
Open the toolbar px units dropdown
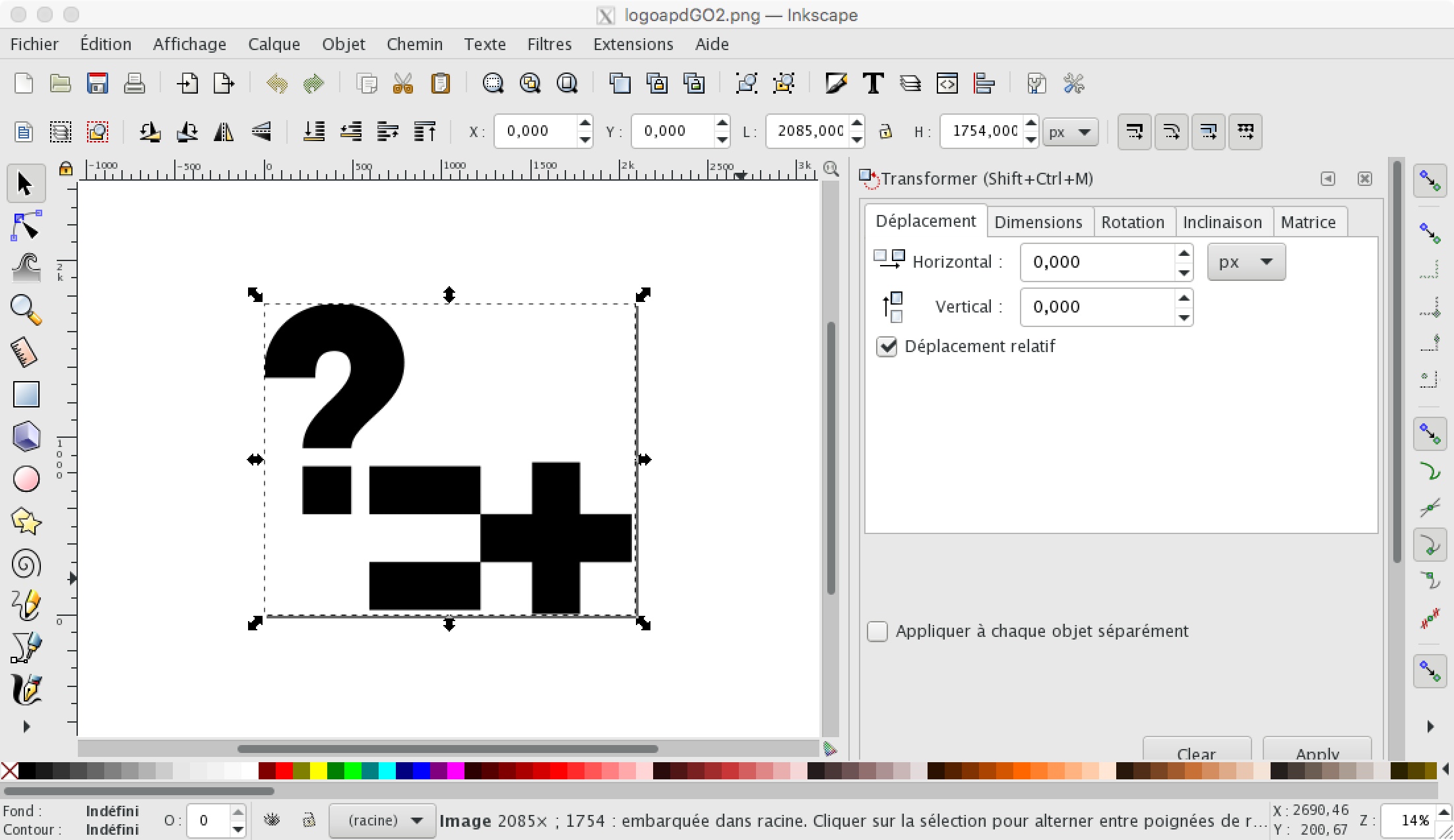1070,132
